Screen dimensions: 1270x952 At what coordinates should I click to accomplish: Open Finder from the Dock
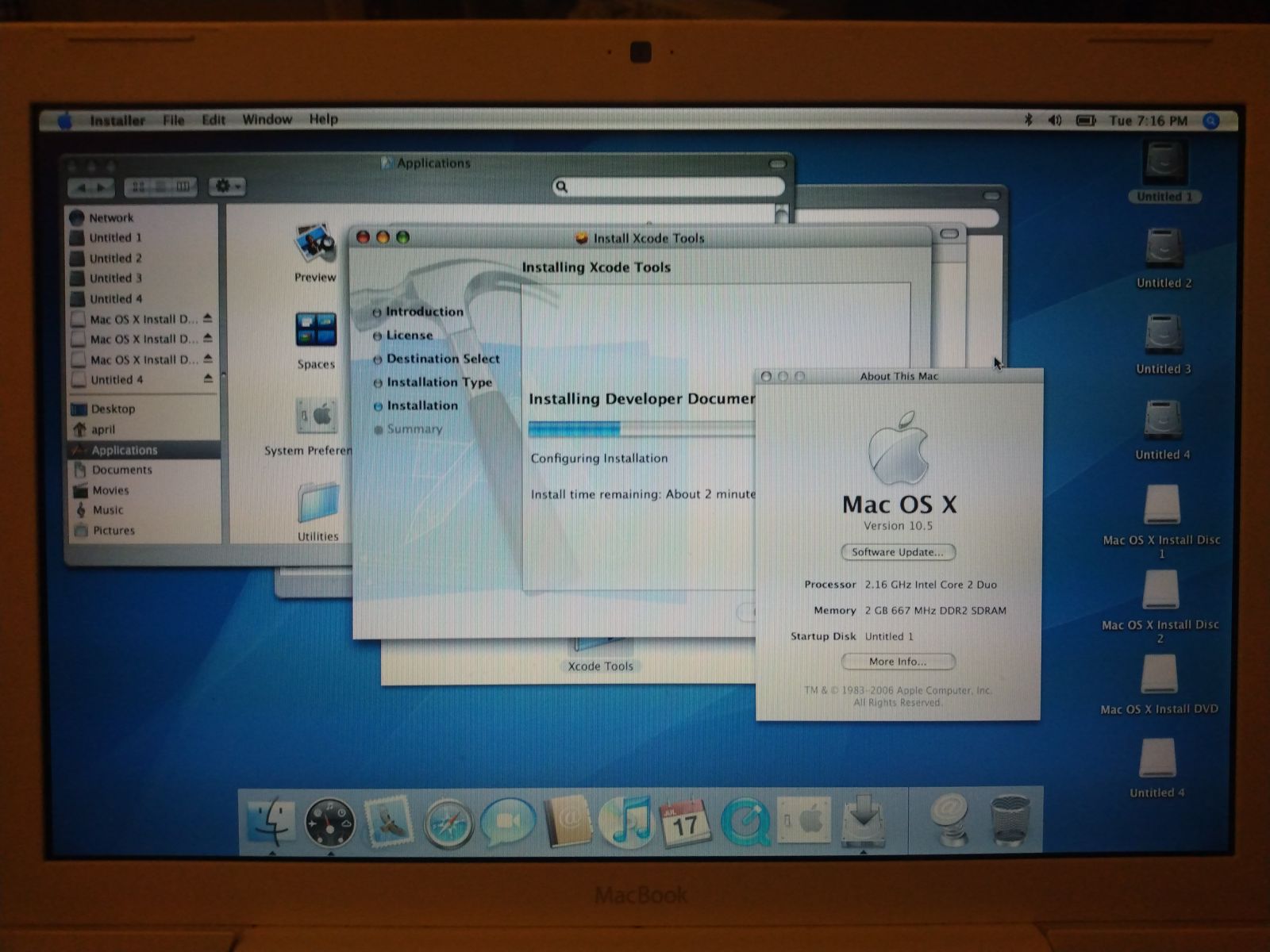(x=271, y=821)
